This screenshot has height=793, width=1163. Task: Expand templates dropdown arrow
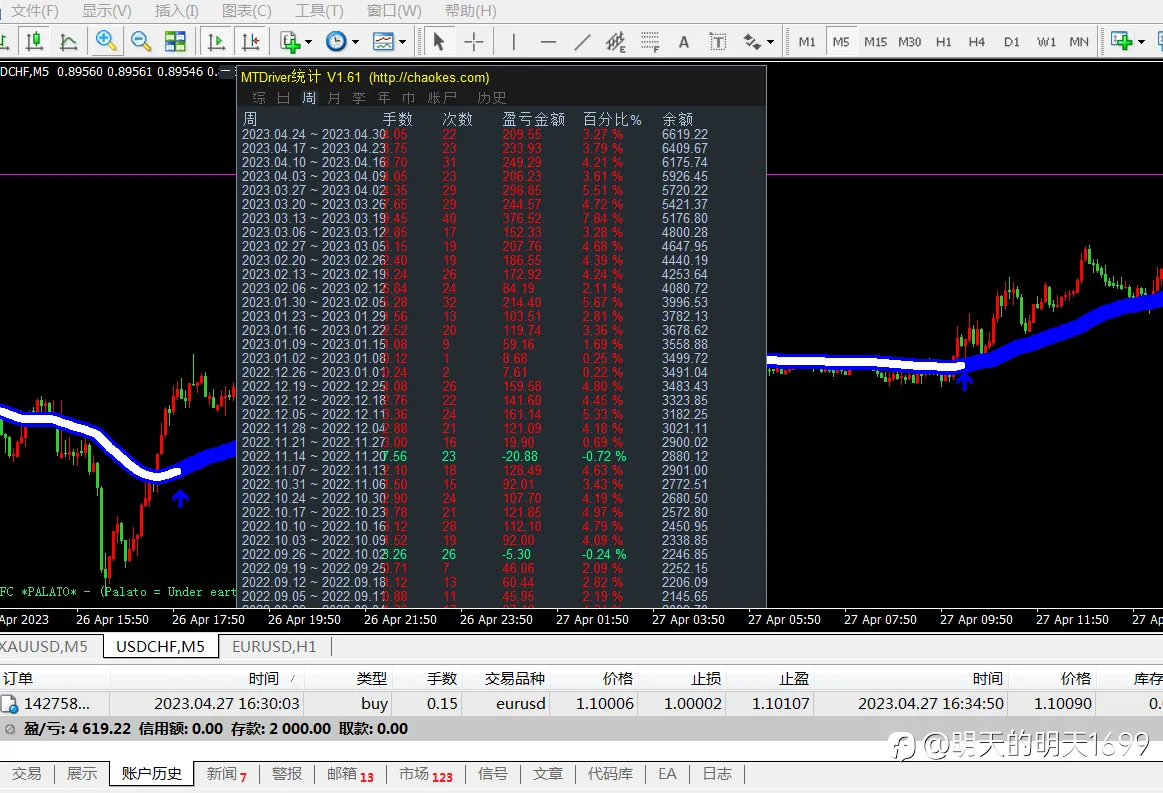[402, 42]
